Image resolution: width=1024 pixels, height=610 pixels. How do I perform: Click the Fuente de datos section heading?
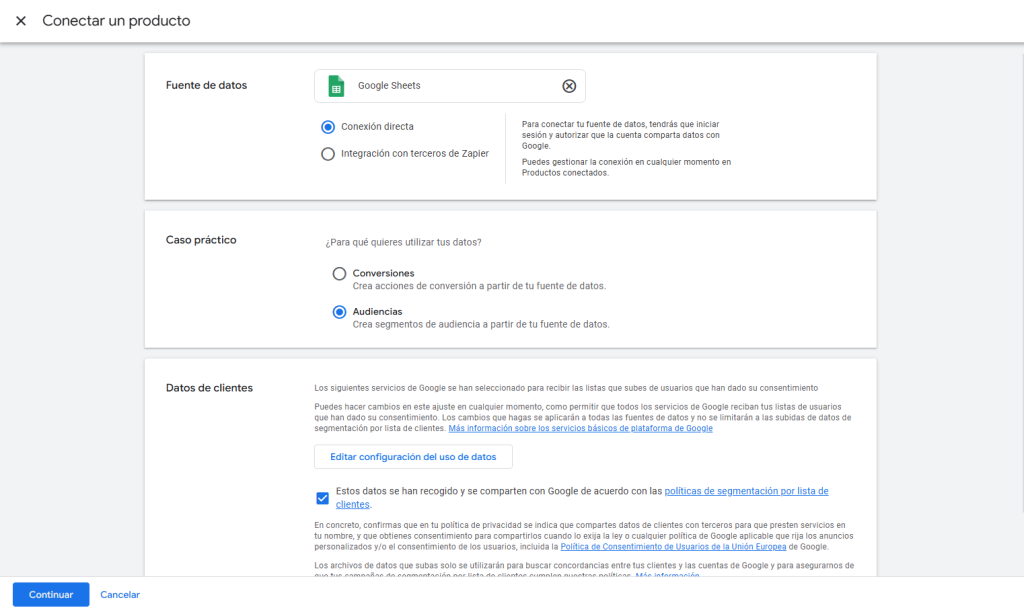coord(206,85)
